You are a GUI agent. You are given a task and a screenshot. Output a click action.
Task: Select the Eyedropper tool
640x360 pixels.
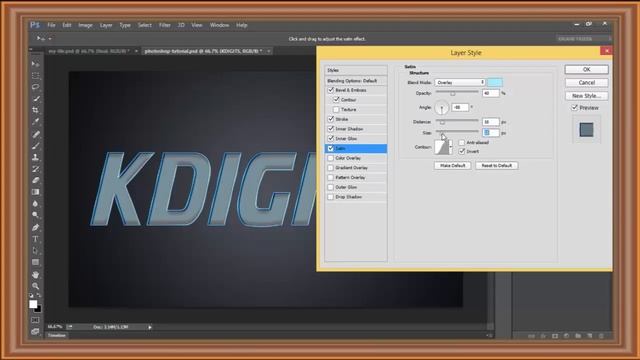[x=36, y=122]
